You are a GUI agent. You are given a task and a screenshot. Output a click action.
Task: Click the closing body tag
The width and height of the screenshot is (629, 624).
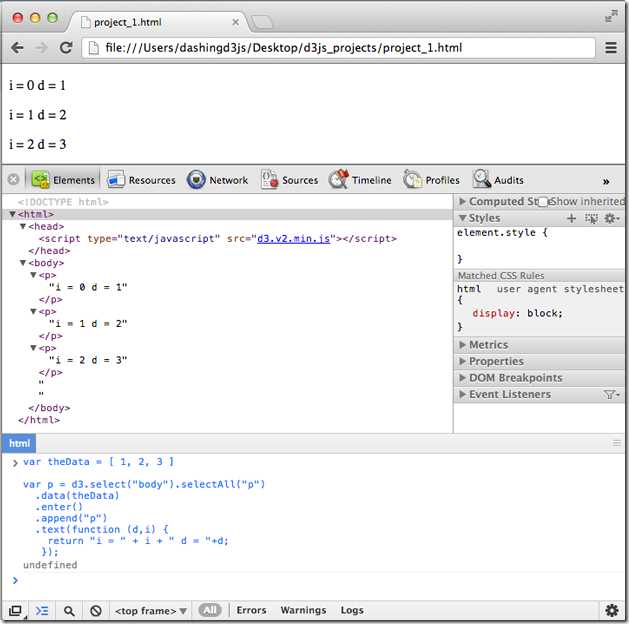click(49, 408)
